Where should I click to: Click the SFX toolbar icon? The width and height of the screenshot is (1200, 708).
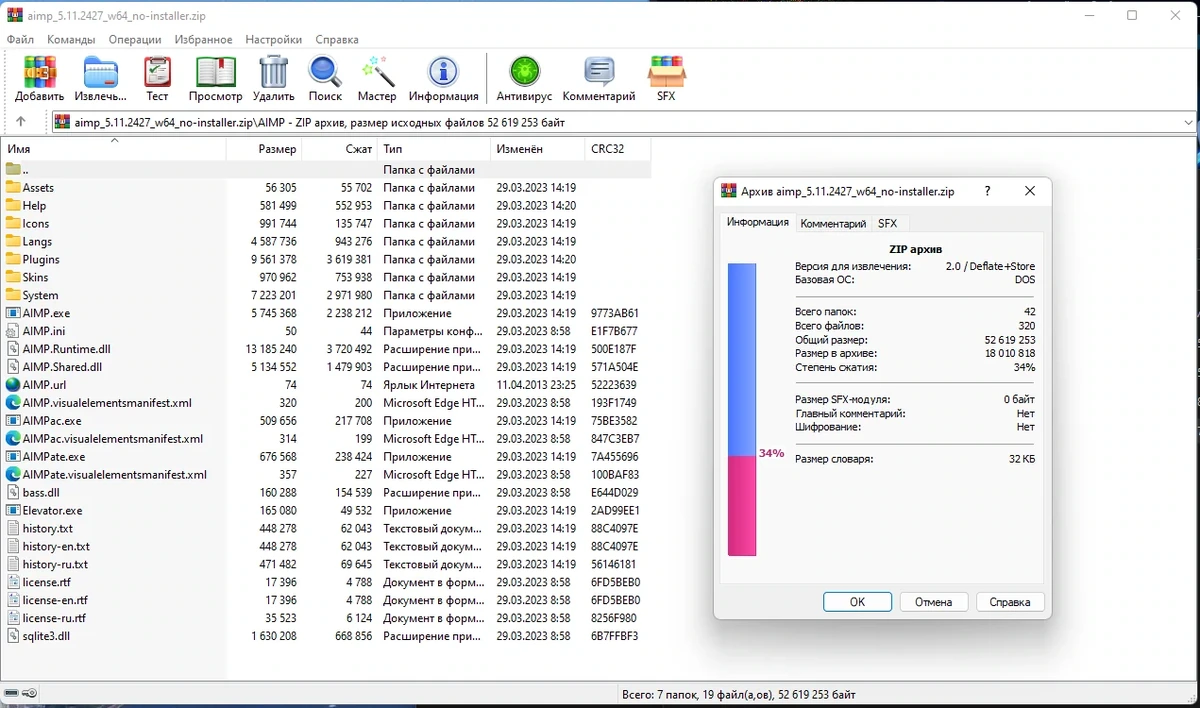click(666, 73)
